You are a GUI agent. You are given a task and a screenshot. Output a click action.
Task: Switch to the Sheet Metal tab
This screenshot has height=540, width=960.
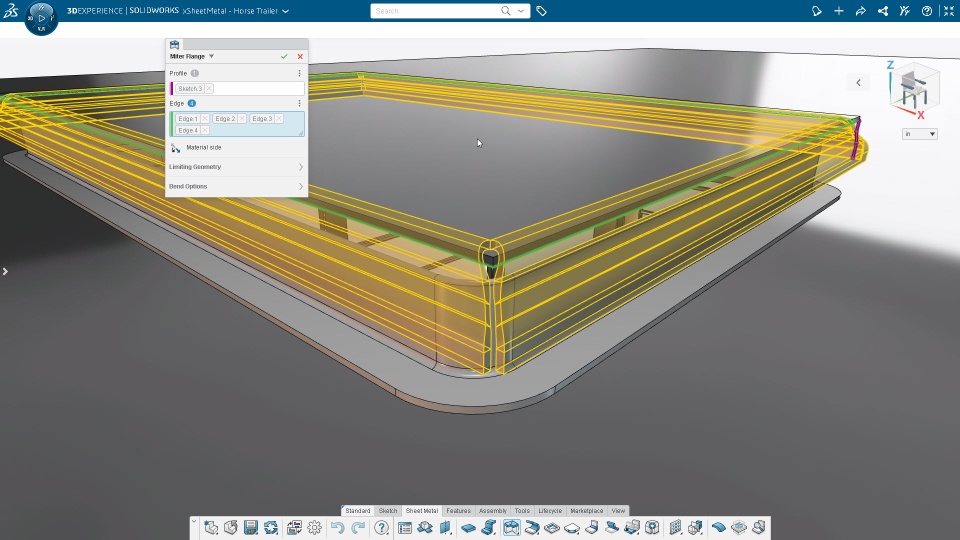(422, 511)
